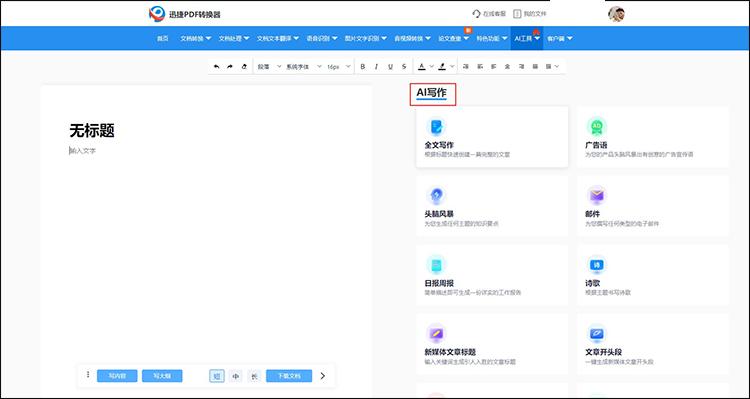Open the 系统字体 font dropdown

click(304, 66)
